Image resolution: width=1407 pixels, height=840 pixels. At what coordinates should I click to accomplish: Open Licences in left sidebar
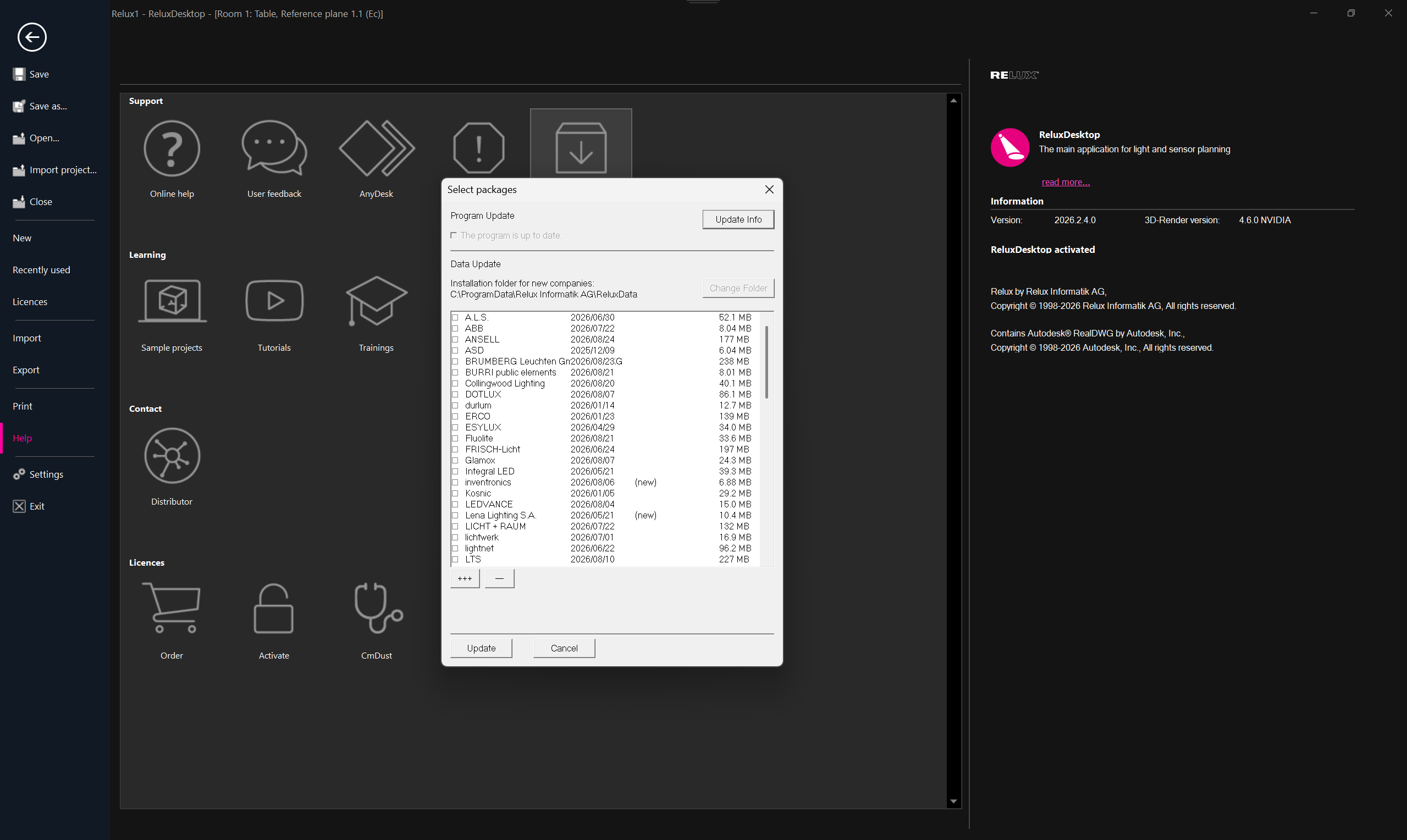coord(30,302)
